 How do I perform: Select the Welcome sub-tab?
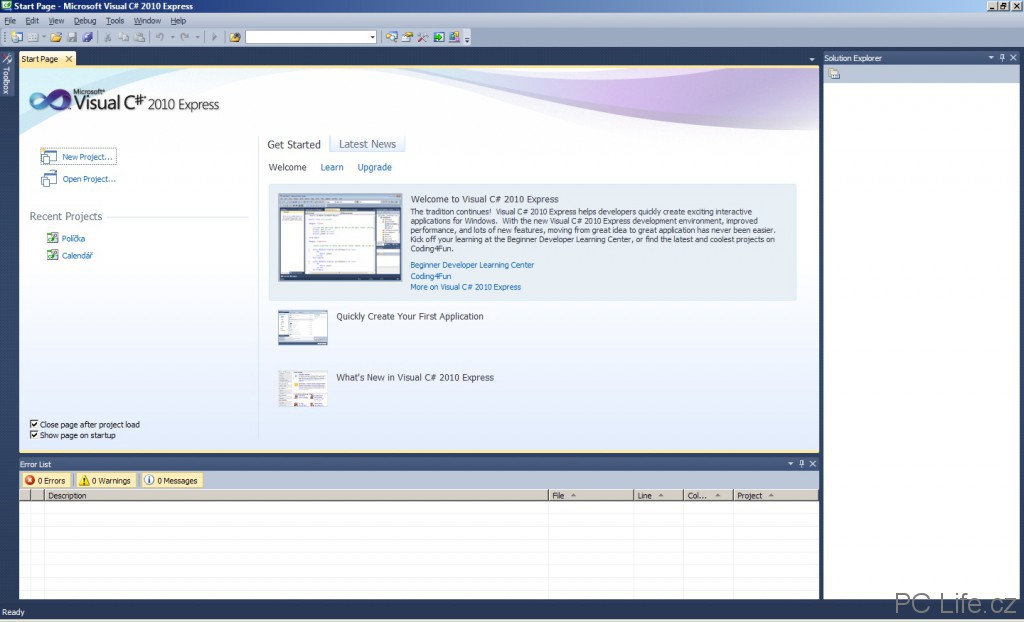point(287,167)
